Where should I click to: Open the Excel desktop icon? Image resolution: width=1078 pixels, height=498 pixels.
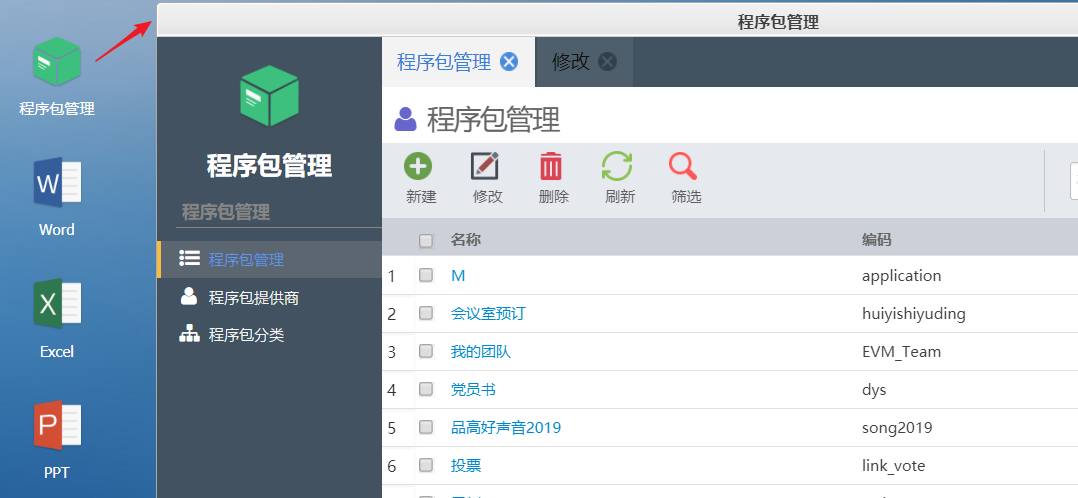coord(57,305)
